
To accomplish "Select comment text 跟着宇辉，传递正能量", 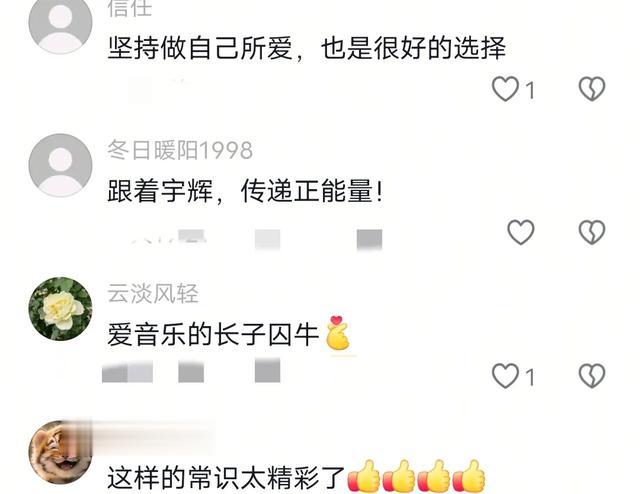I will 245,191.
